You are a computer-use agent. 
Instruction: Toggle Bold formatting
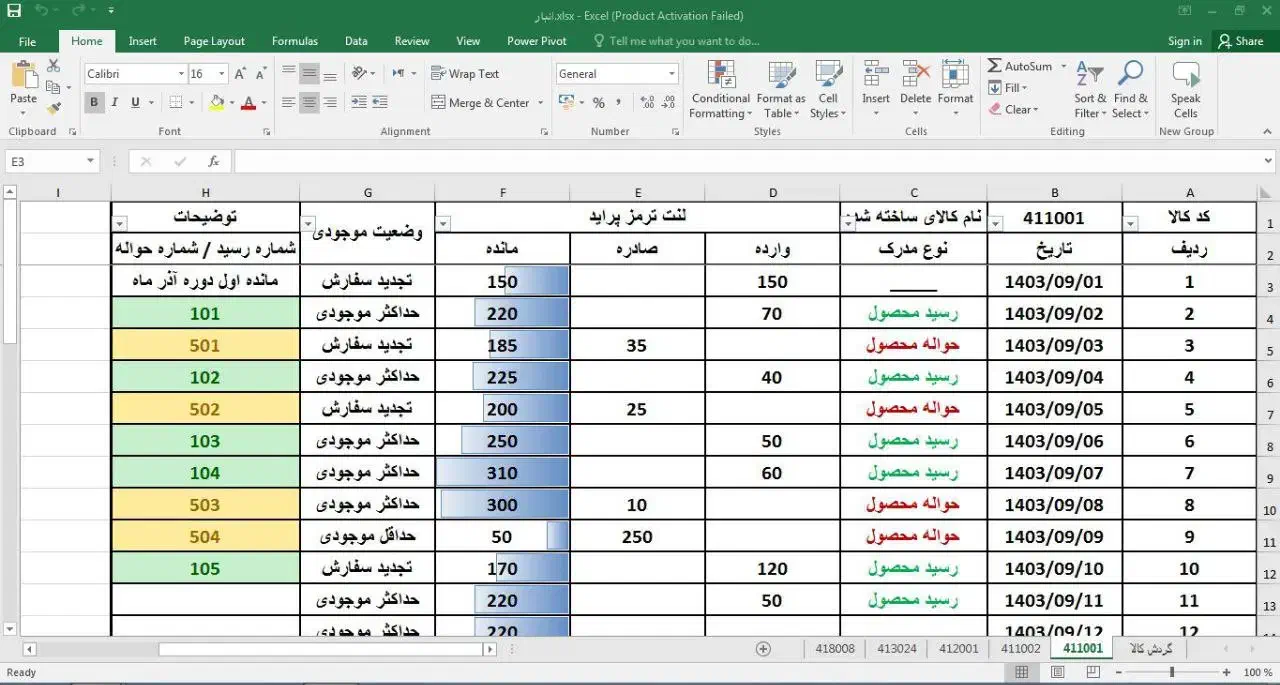tap(94, 102)
